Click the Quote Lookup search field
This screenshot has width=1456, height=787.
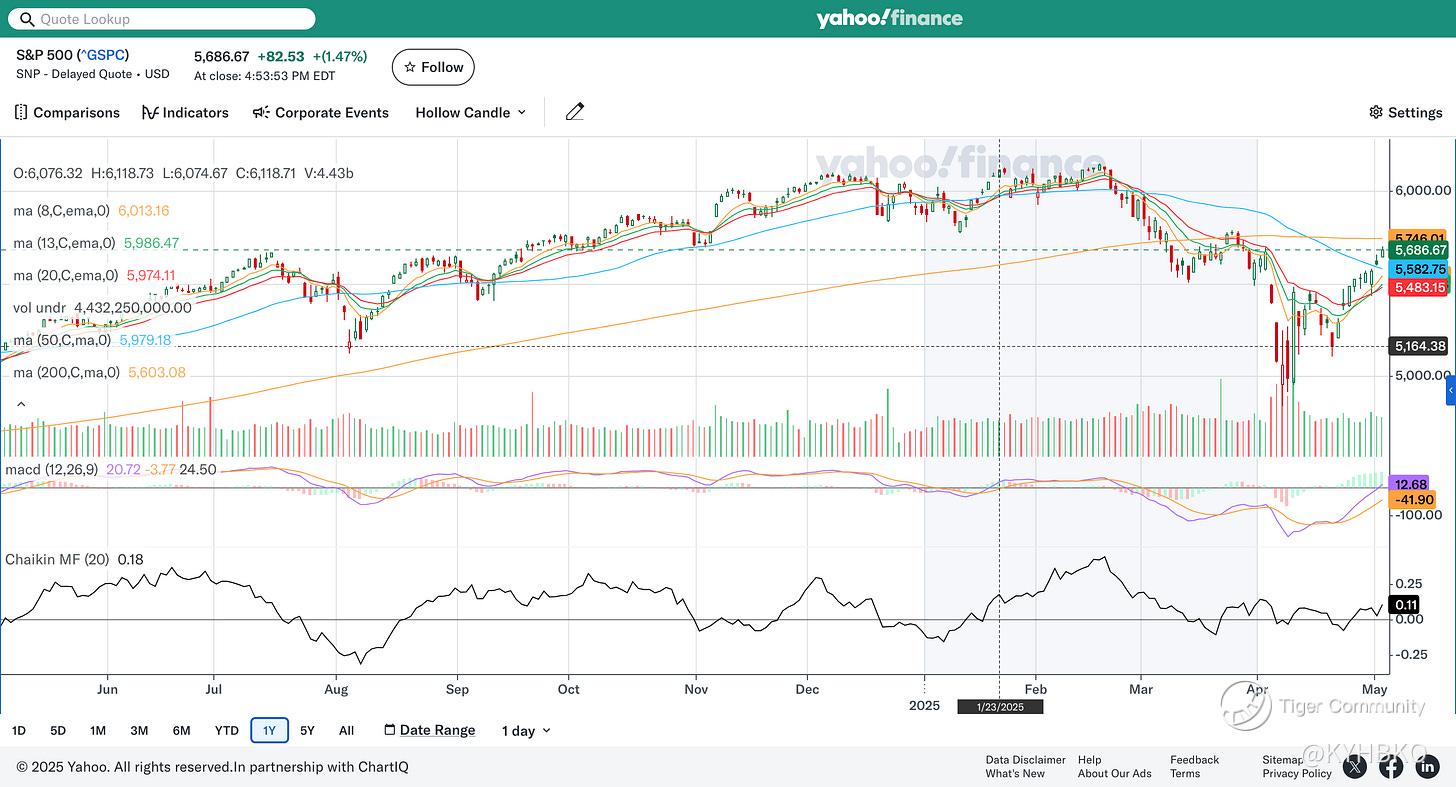(161, 19)
